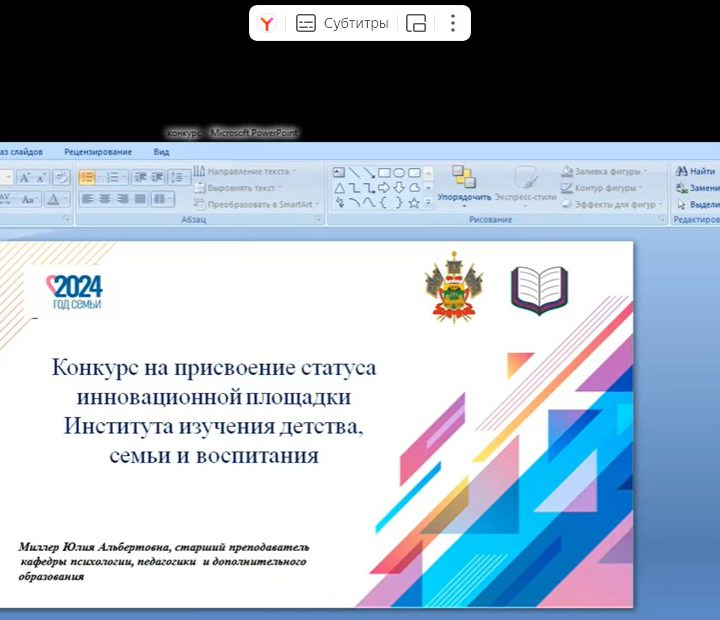Viewport: 720px width, 620px height.
Task: Open the Вид ribbon tab
Action: [x=161, y=152]
